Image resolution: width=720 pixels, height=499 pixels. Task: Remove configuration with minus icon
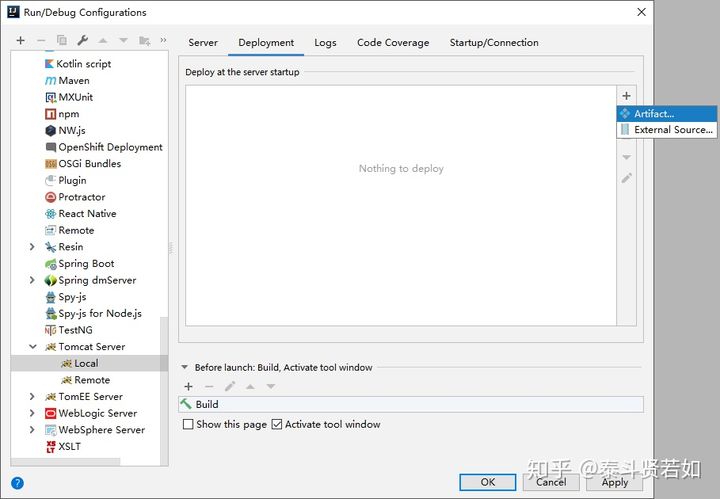(x=41, y=40)
